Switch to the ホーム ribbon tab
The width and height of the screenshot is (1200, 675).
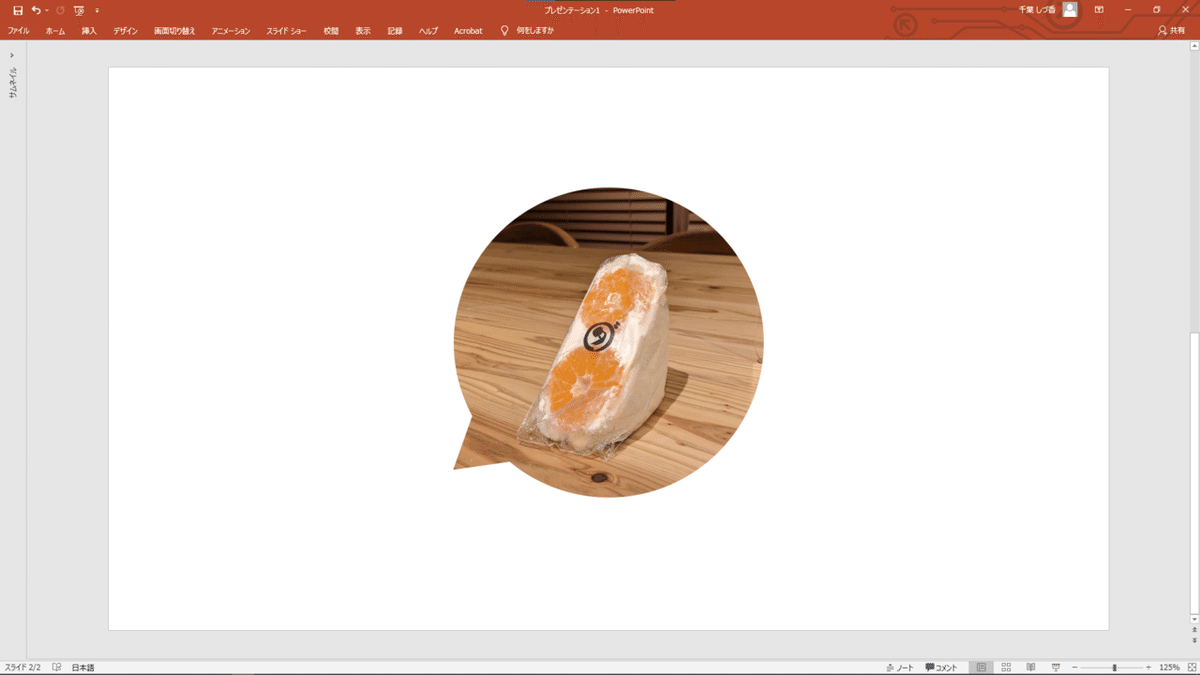tap(55, 31)
